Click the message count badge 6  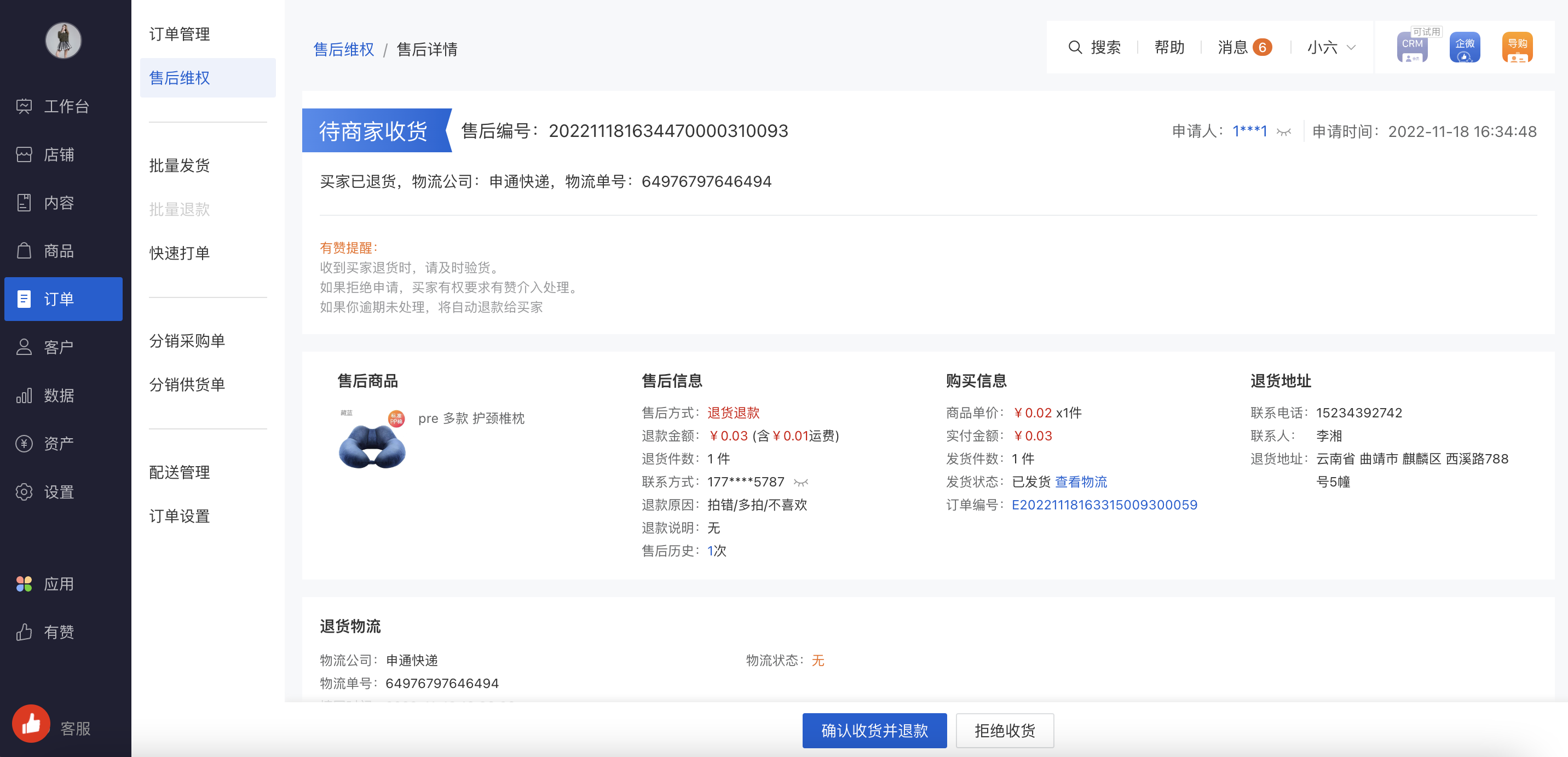(x=1263, y=48)
